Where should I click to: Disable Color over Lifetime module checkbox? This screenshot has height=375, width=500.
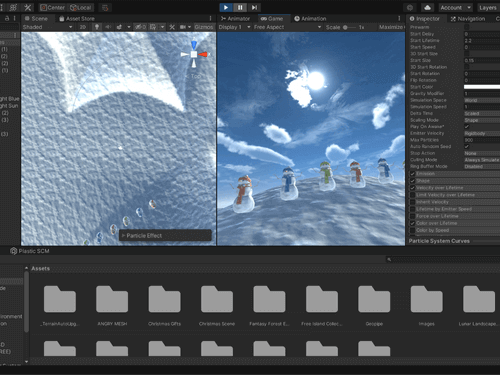(413, 223)
